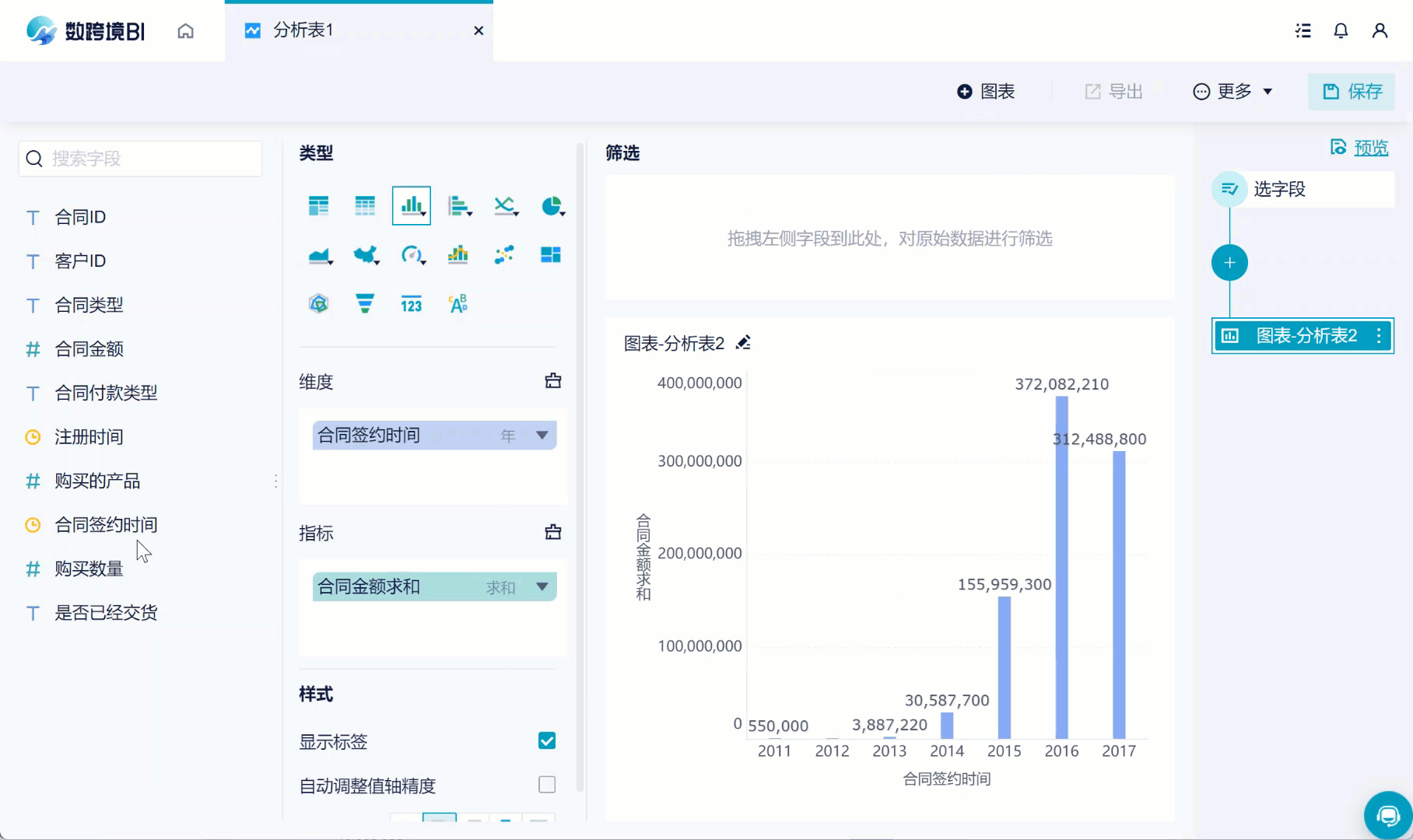Switch to the area chart type
The height and width of the screenshot is (840, 1413).
(320, 254)
